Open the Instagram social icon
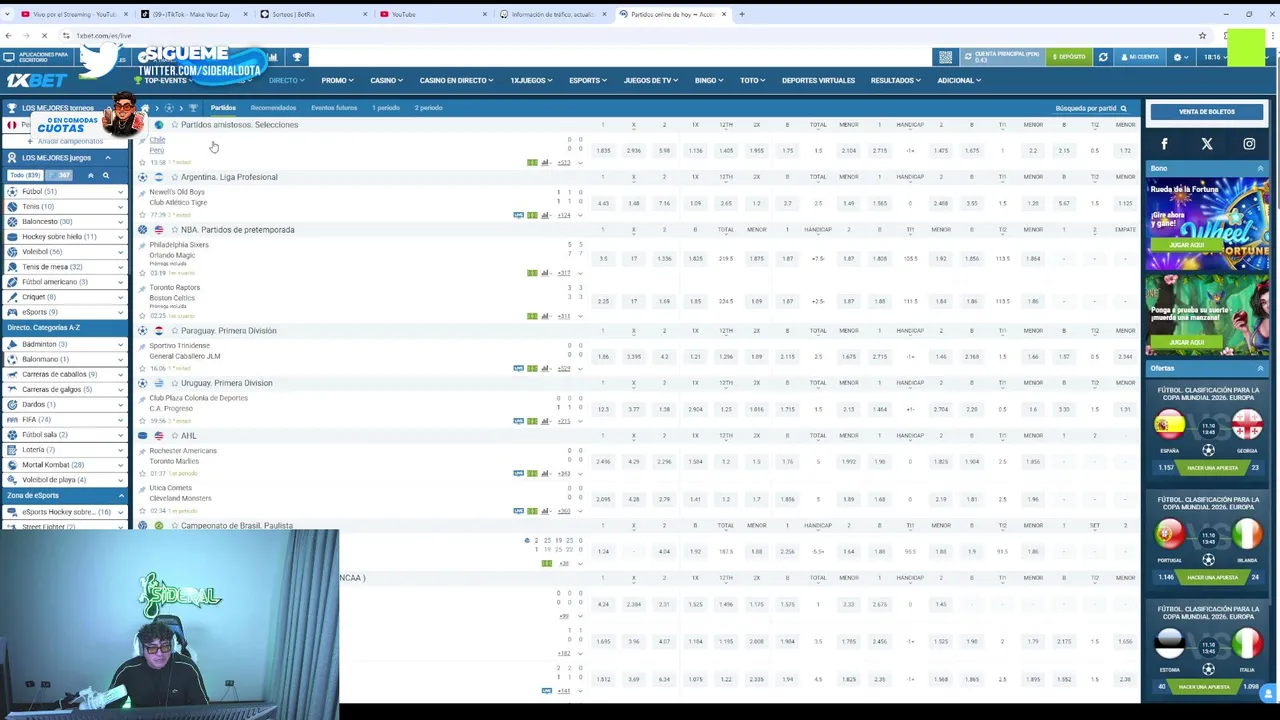The image size is (1280, 720). [x=1249, y=144]
